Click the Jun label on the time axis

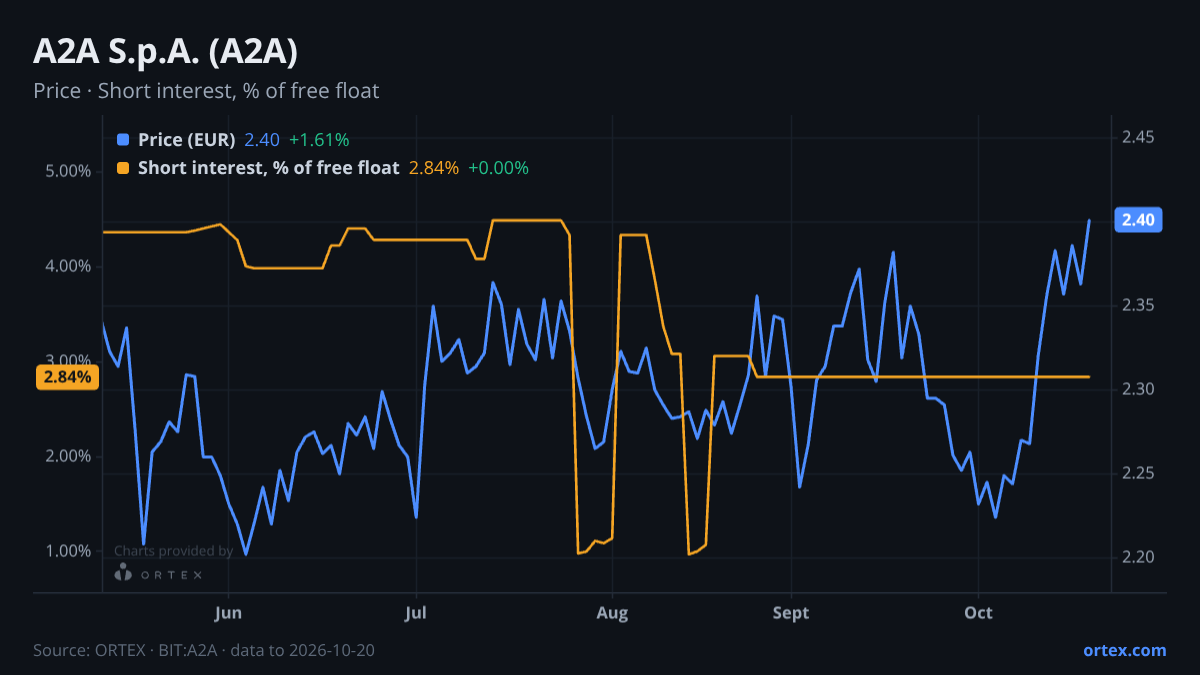[229, 612]
